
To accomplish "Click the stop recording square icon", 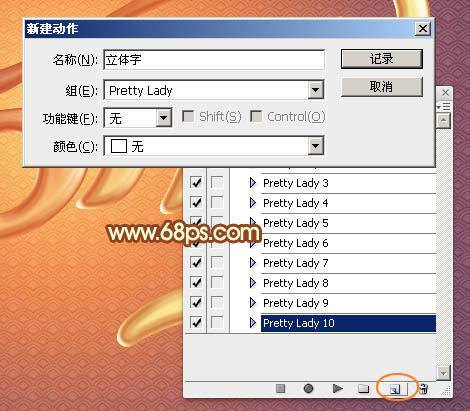I will coord(280,388).
